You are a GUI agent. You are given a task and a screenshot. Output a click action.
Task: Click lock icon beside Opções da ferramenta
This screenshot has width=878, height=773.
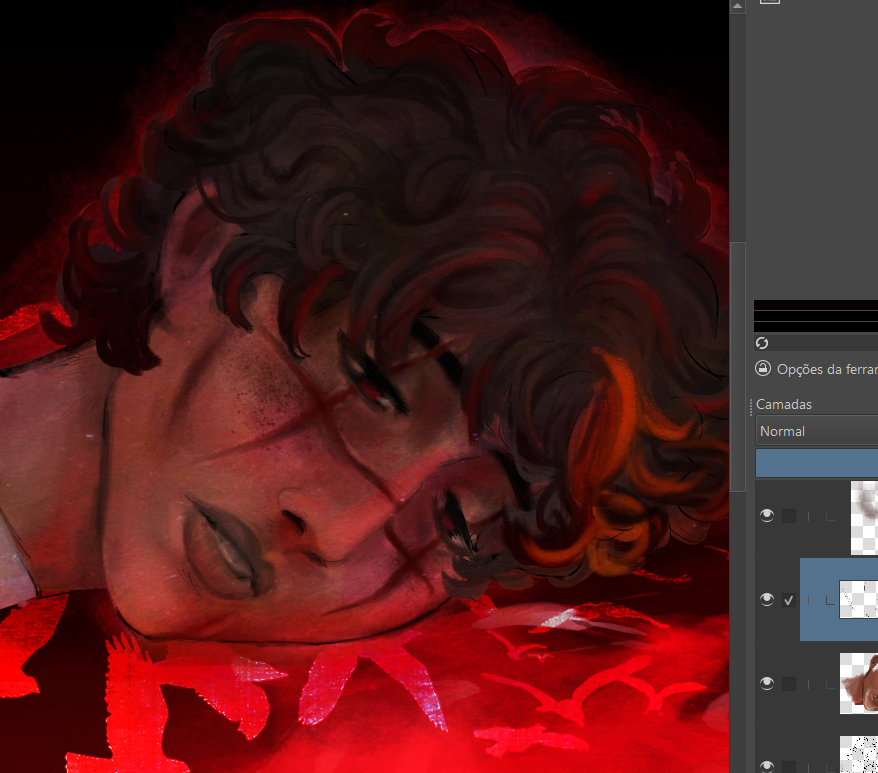[x=763, y=368]
